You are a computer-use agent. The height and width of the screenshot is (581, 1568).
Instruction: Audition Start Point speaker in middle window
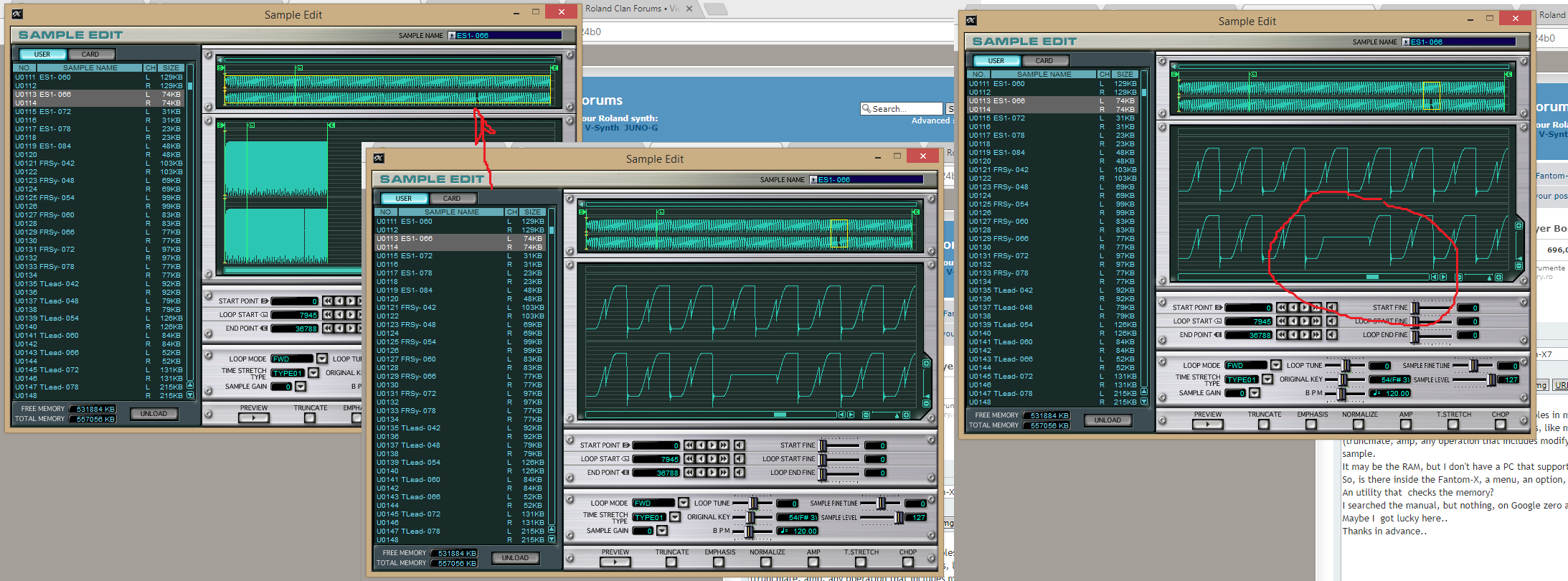click(x=740, y=445)
